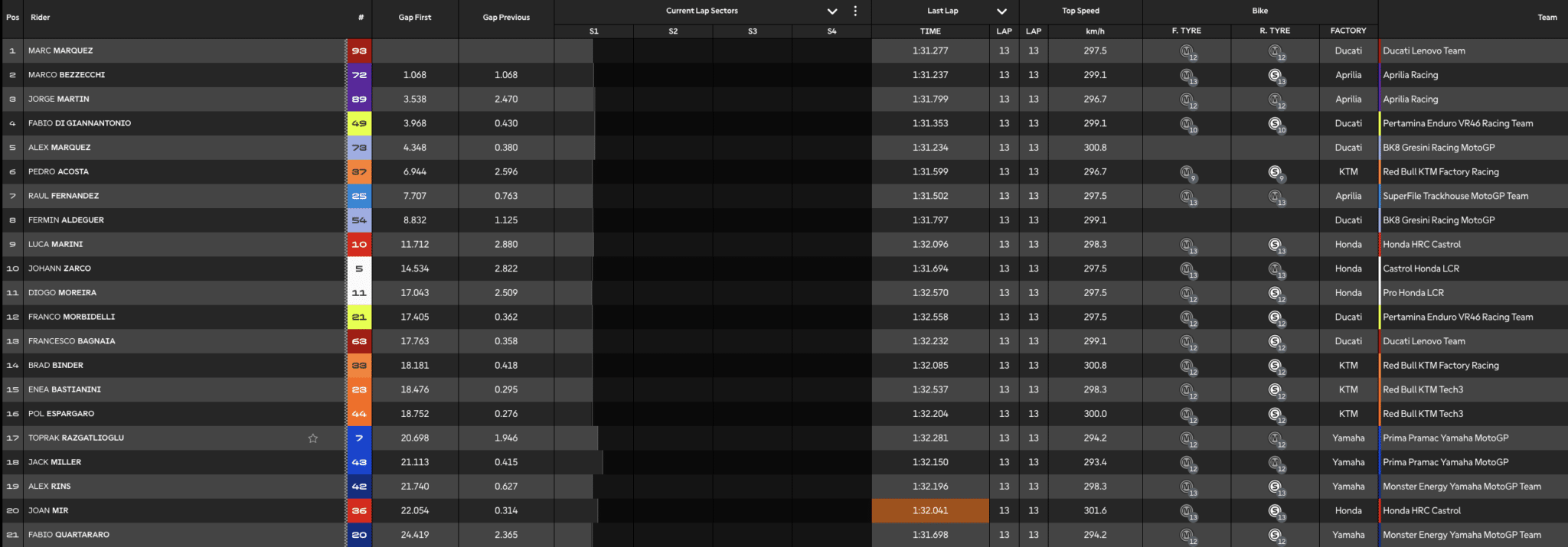Click Joan Mir's orange highlighted lap time 1:32.041
This screenshot has width=1568, height=547.
[x=930, y=511]
